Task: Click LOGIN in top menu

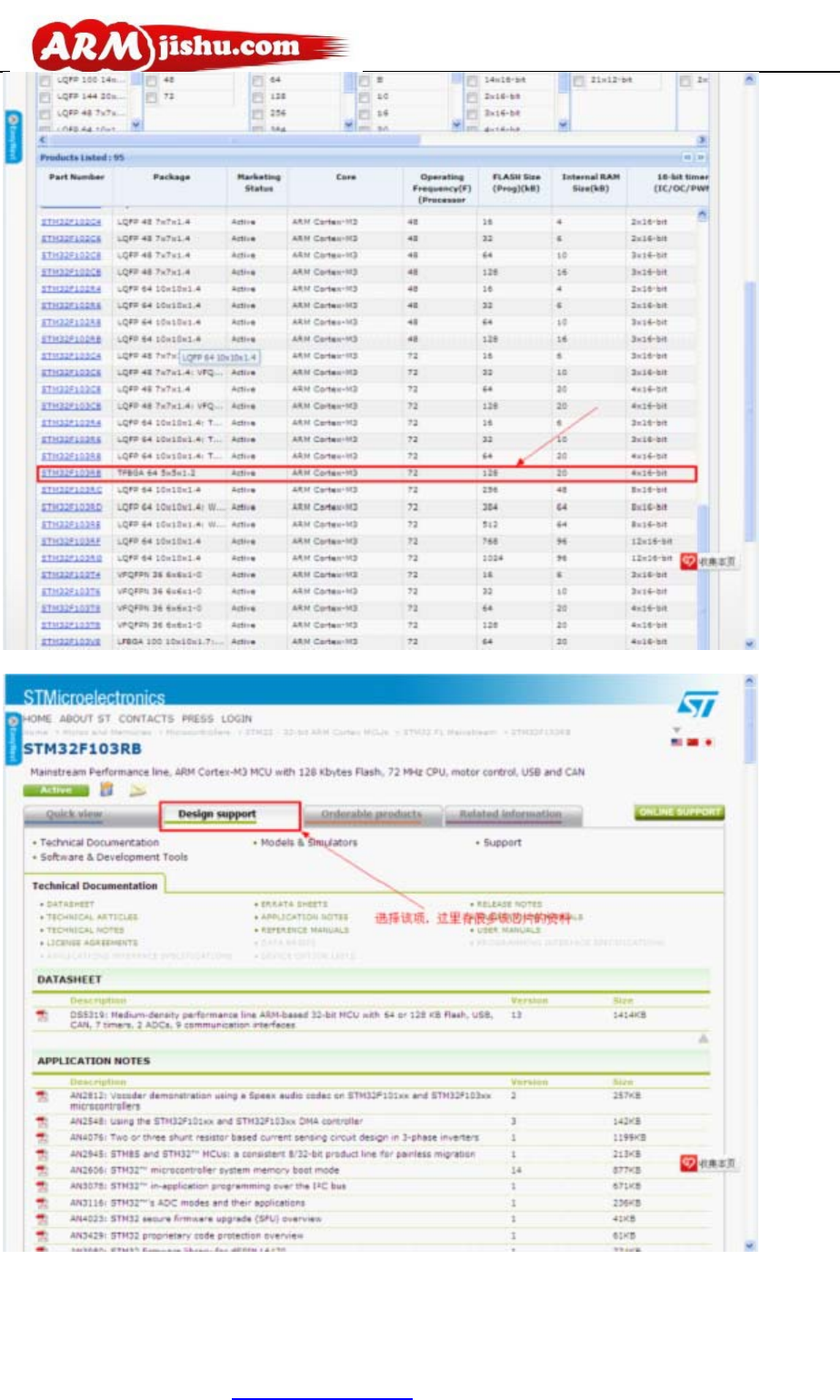Action: pos(236,718)
